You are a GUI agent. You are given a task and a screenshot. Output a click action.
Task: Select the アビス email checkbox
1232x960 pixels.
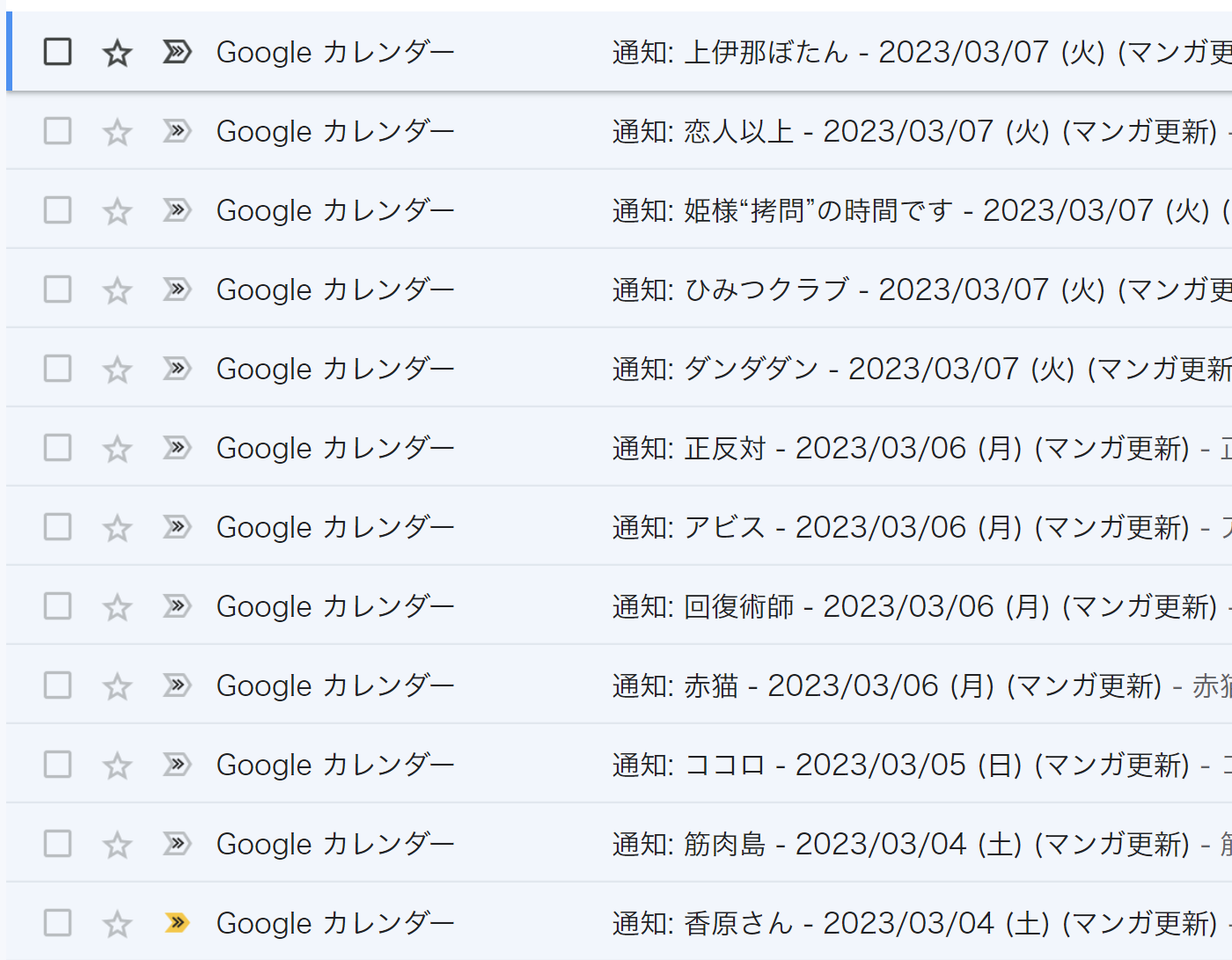click(58, 527)
